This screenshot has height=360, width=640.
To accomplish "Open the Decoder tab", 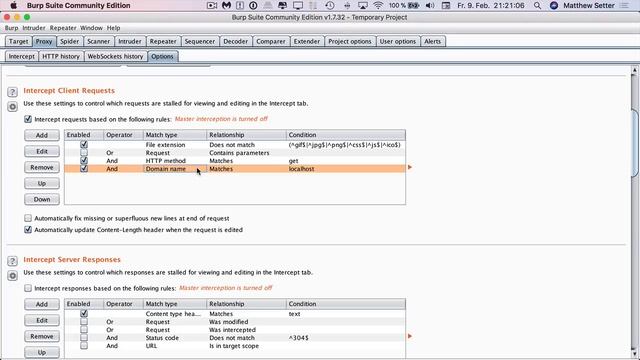I will coord(236,41).
